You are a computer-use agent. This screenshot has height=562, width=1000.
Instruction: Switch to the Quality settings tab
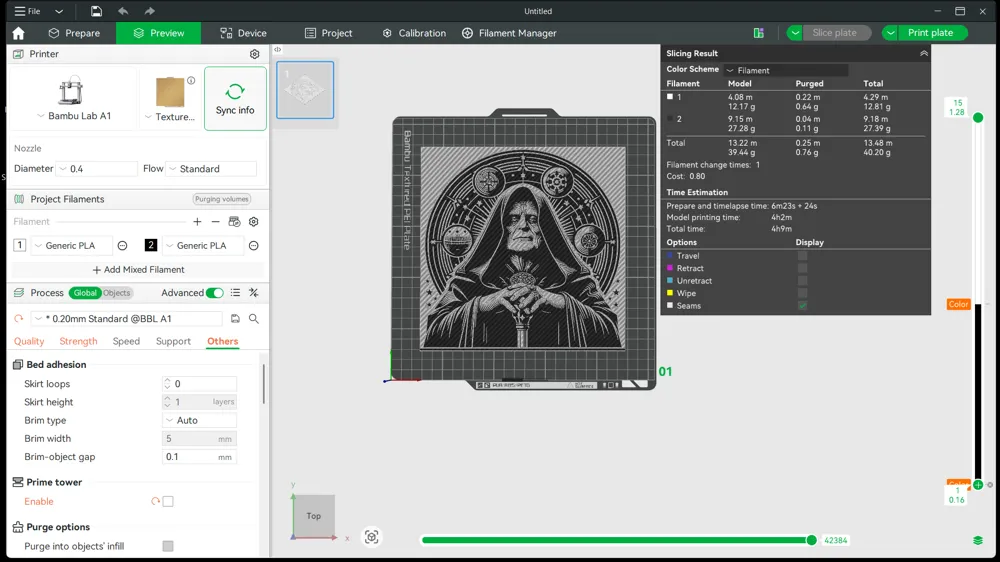29,341
